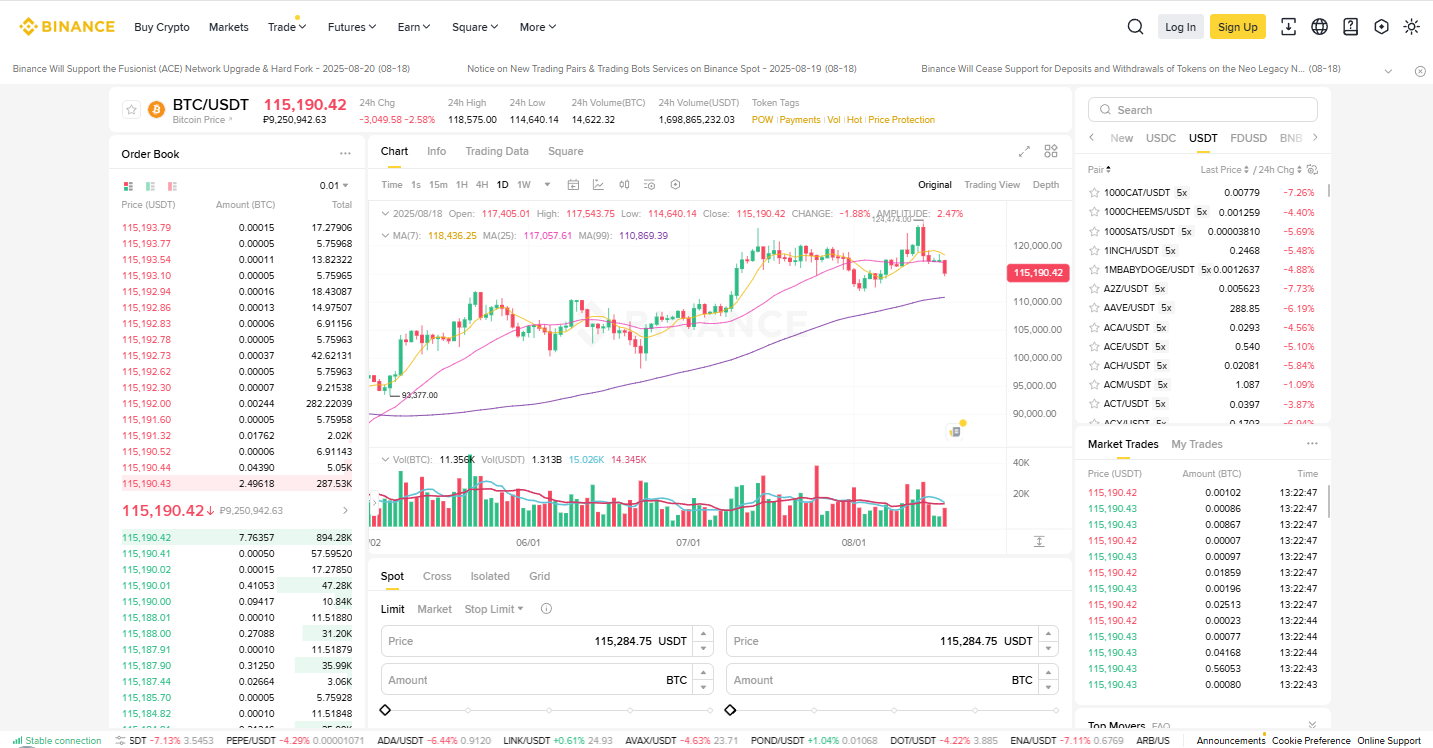Click the Sign Up button
Viewport: 1433px width, 748px height.
pyautogui.click(x=1238, y=27)
